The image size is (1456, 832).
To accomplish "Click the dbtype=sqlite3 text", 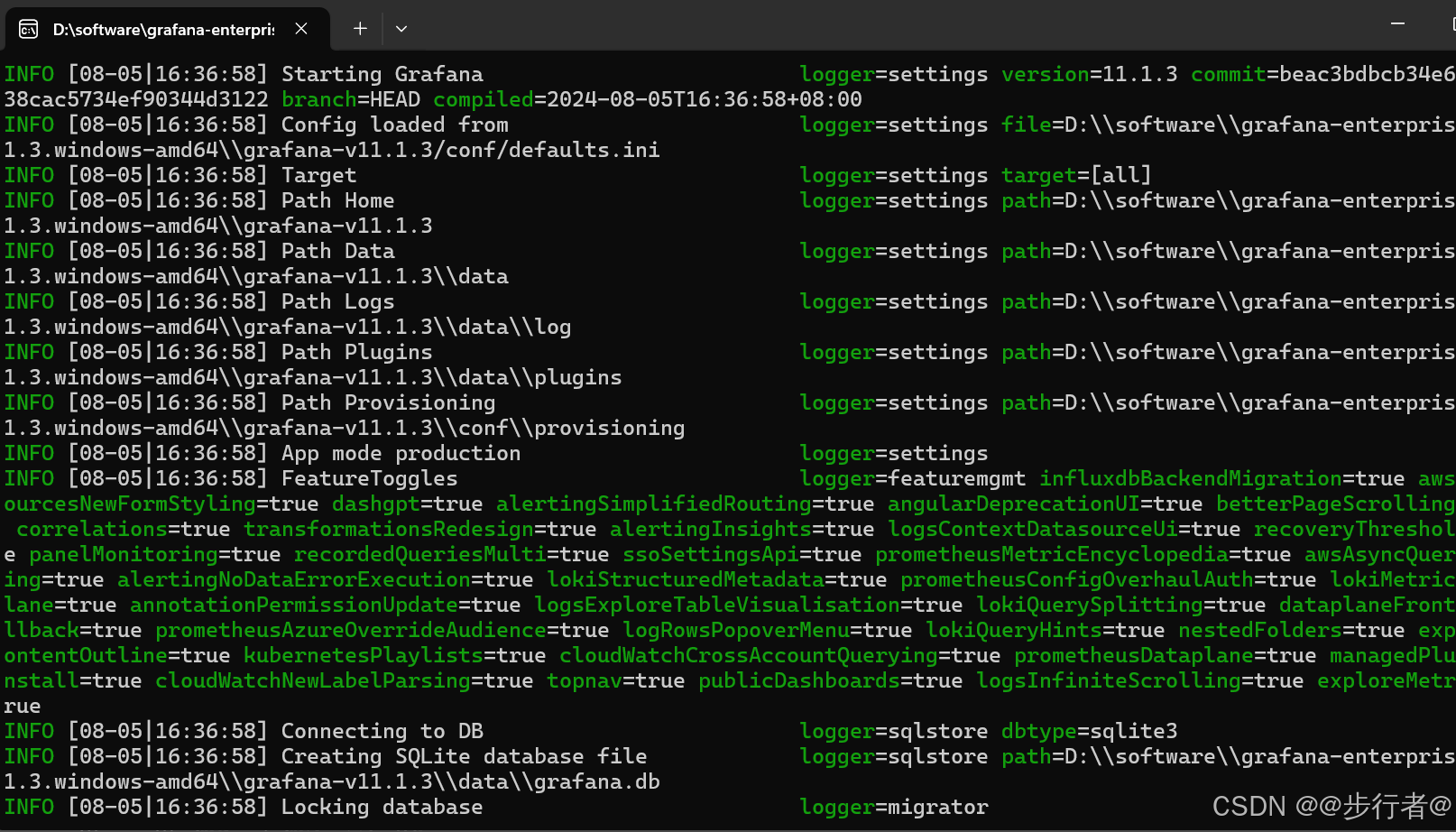I will tap(1089, 731).
